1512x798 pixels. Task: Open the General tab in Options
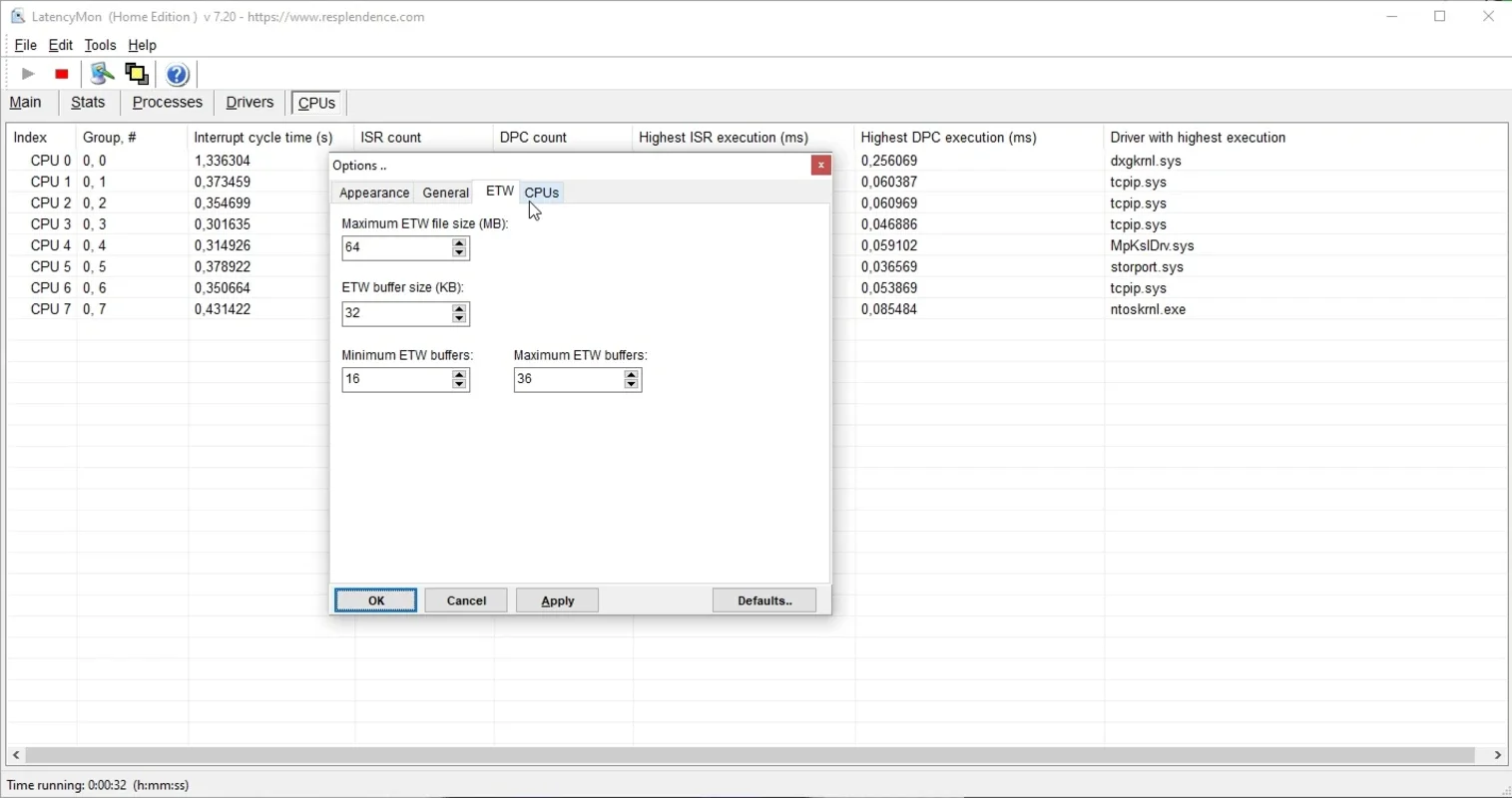[x=445, y=194]
